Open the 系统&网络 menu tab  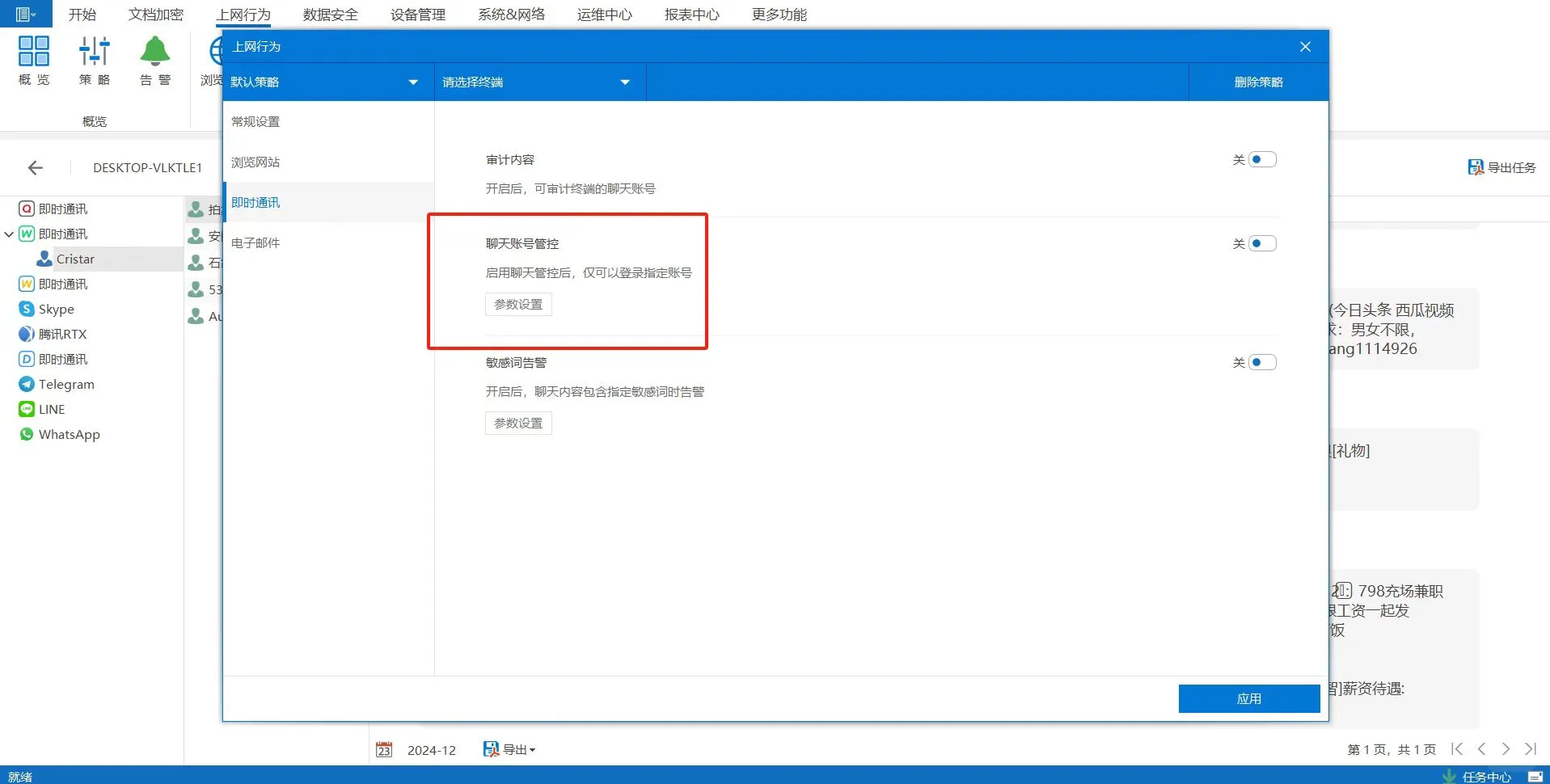[512, 15]
